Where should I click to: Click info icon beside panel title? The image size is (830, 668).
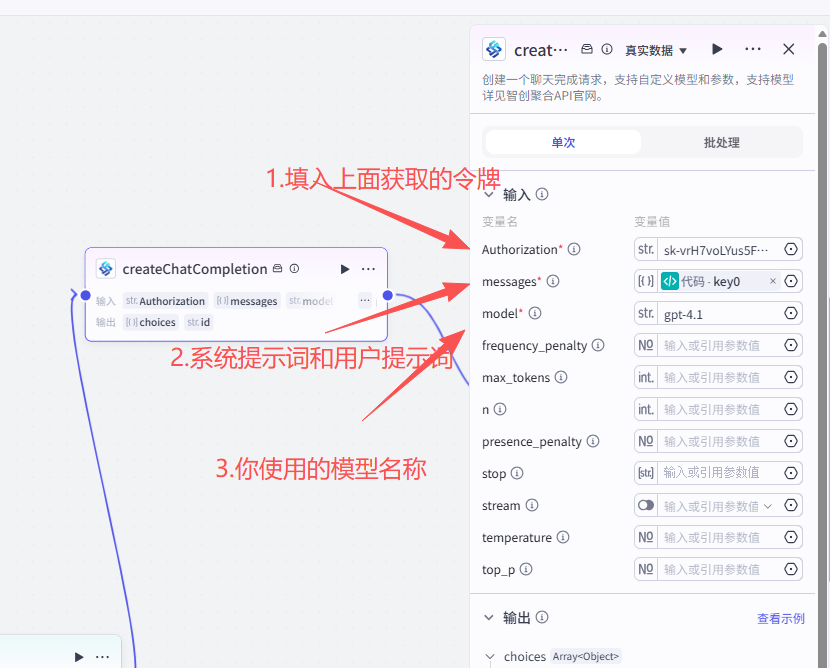607,48
